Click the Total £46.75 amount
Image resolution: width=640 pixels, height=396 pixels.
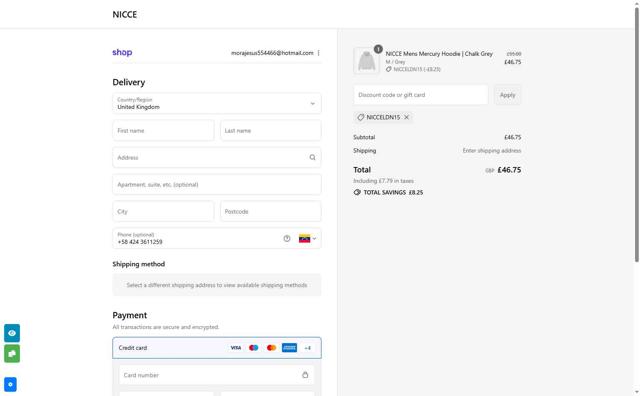coord(509,170)
